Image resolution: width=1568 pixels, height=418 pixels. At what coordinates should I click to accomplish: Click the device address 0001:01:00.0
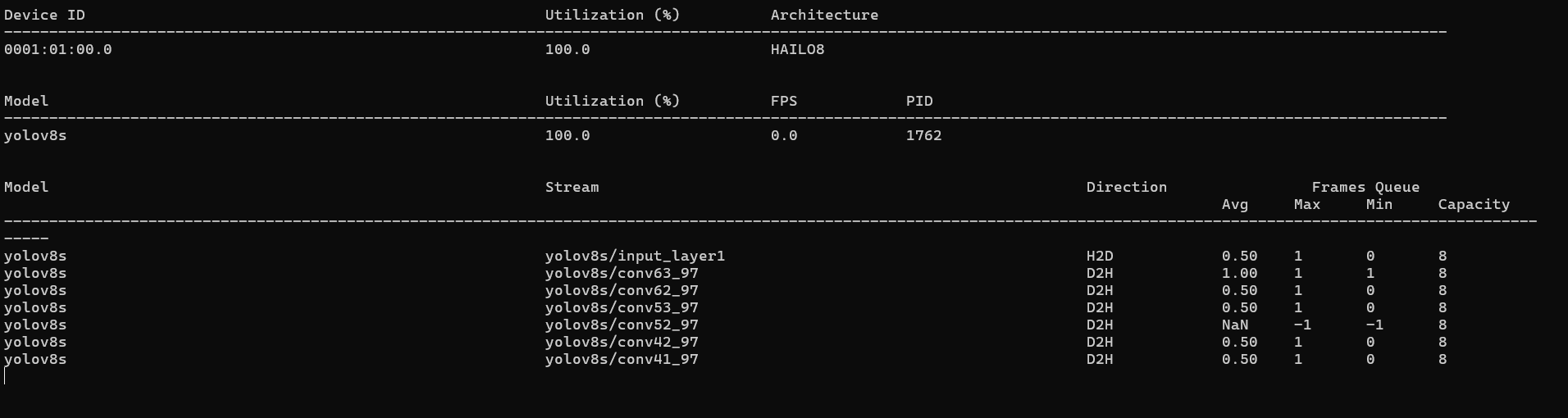pos(57,49)
